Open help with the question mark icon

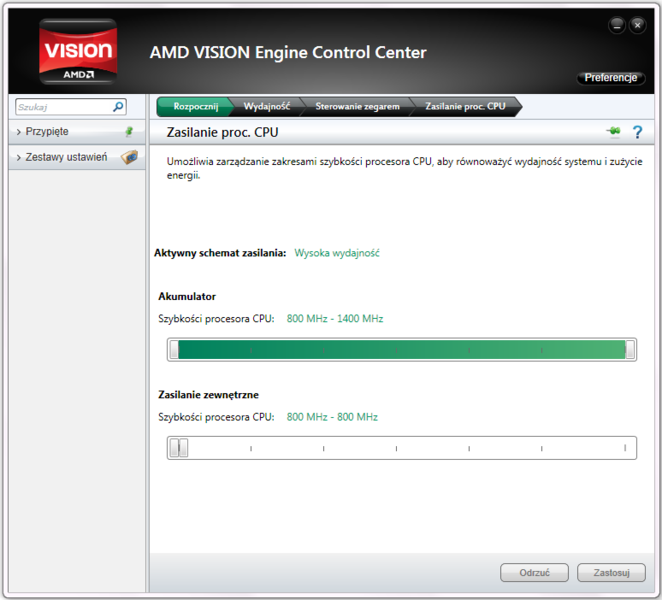[x=638, y=132]
